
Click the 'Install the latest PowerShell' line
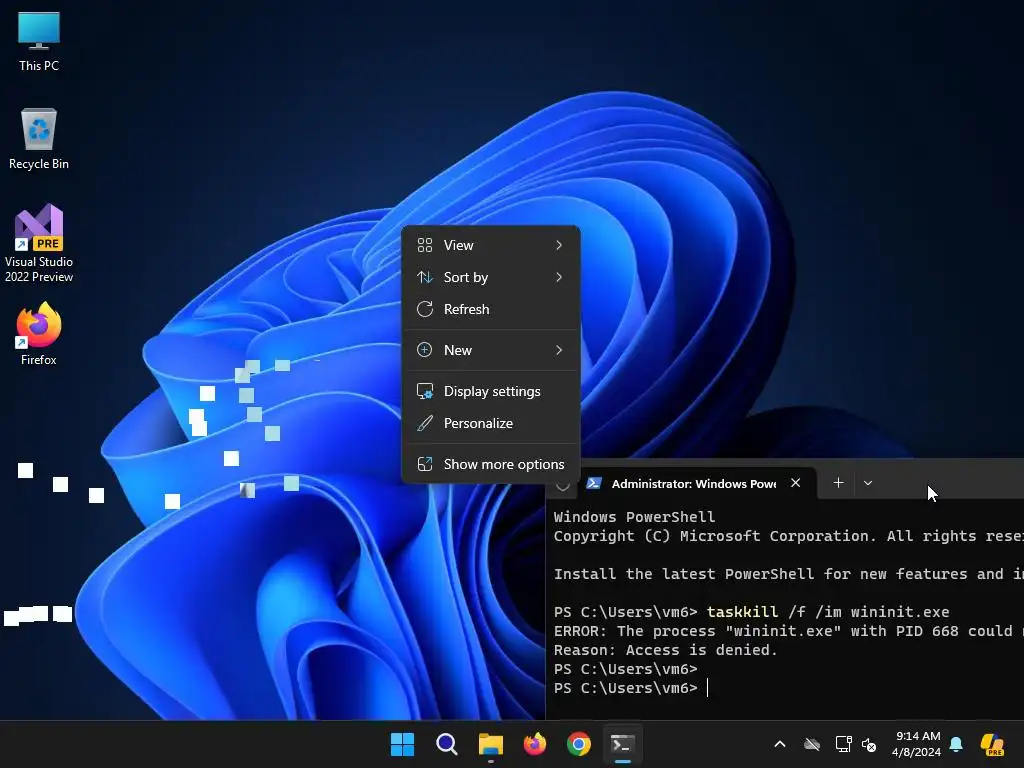point(788,574)
